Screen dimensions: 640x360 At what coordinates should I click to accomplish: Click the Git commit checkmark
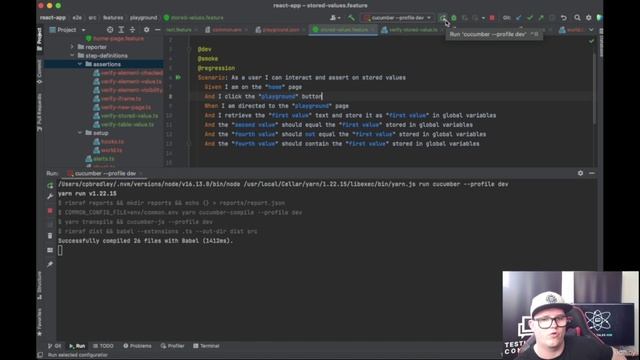click(x=530, y=18)
